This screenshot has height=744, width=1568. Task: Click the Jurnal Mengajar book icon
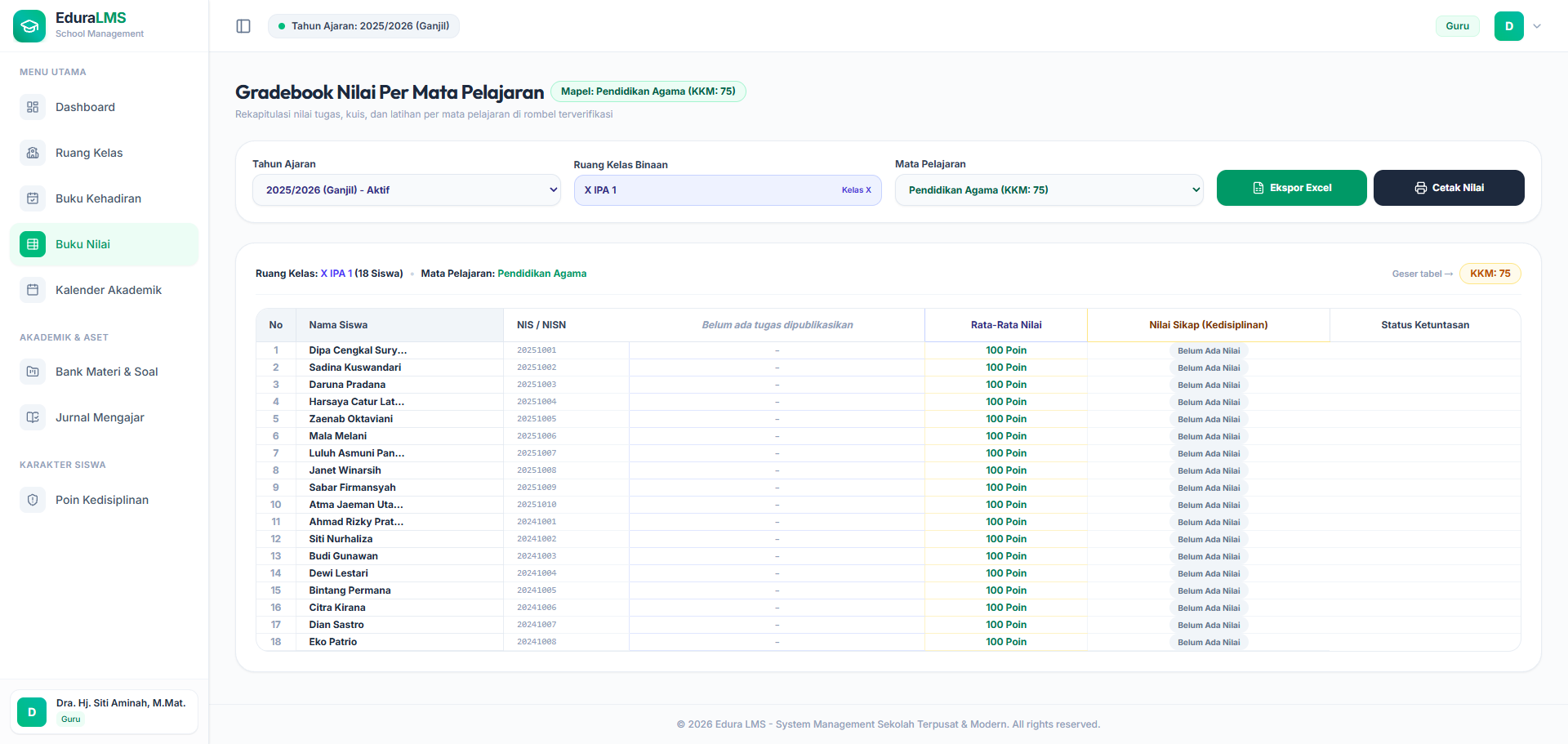(33, 417)
